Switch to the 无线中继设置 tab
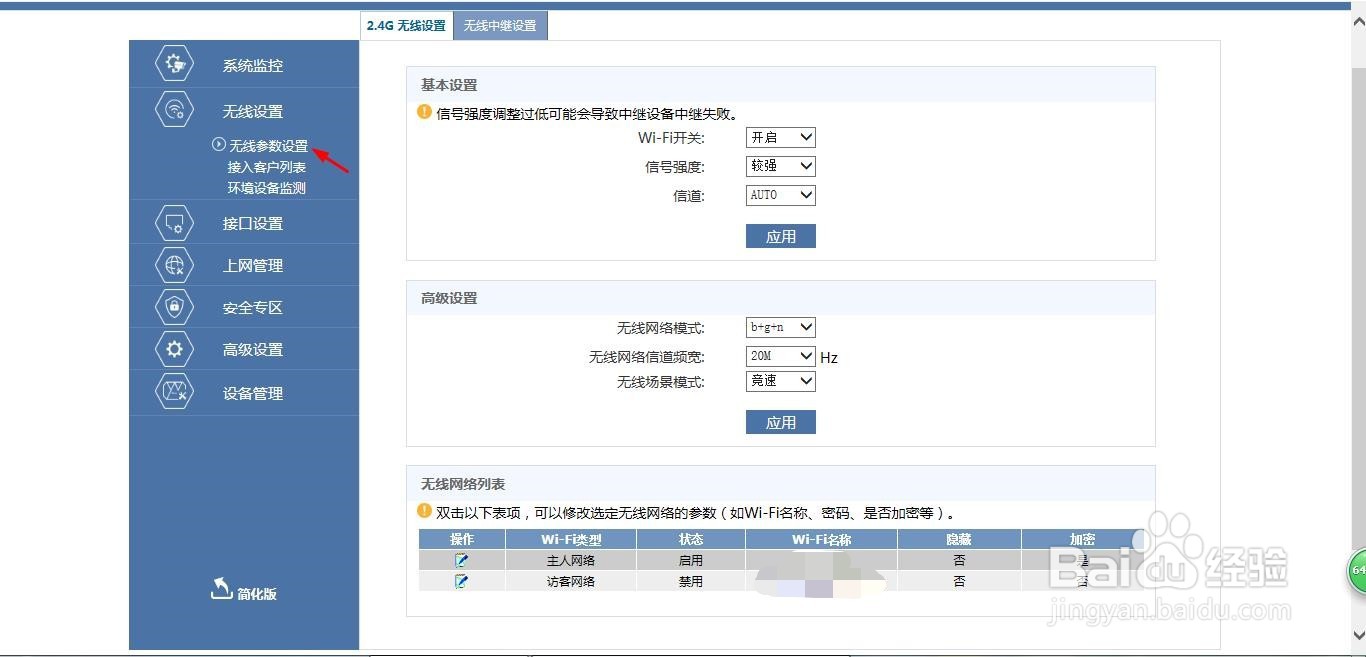Image resolution: width=1366 pixels, height=657 pixels. tap(500, 25)
